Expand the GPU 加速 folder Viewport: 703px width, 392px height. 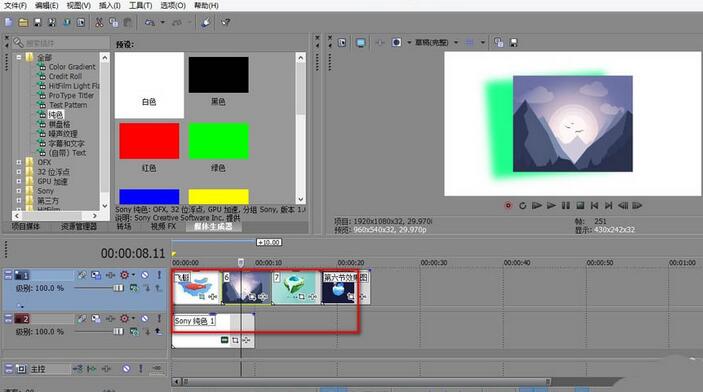pos(19,182)
